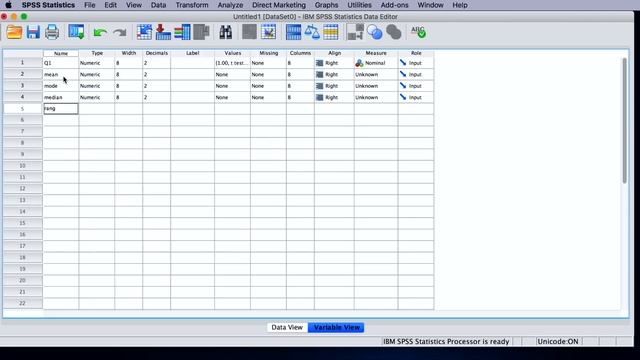Open the Utilities menu
640x360 pixels.
(359, 5)
